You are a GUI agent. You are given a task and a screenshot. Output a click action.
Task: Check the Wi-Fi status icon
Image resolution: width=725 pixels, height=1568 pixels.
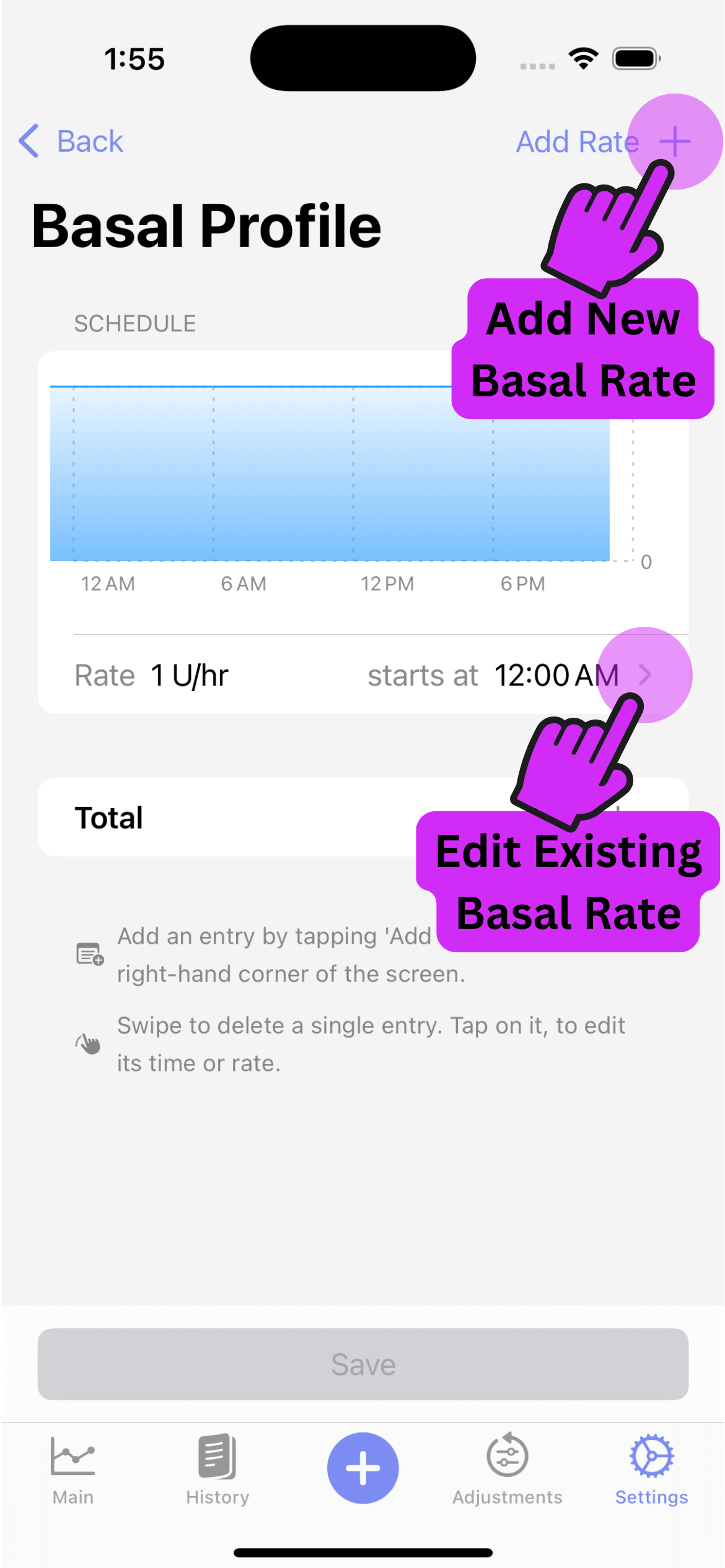[583, 59]
